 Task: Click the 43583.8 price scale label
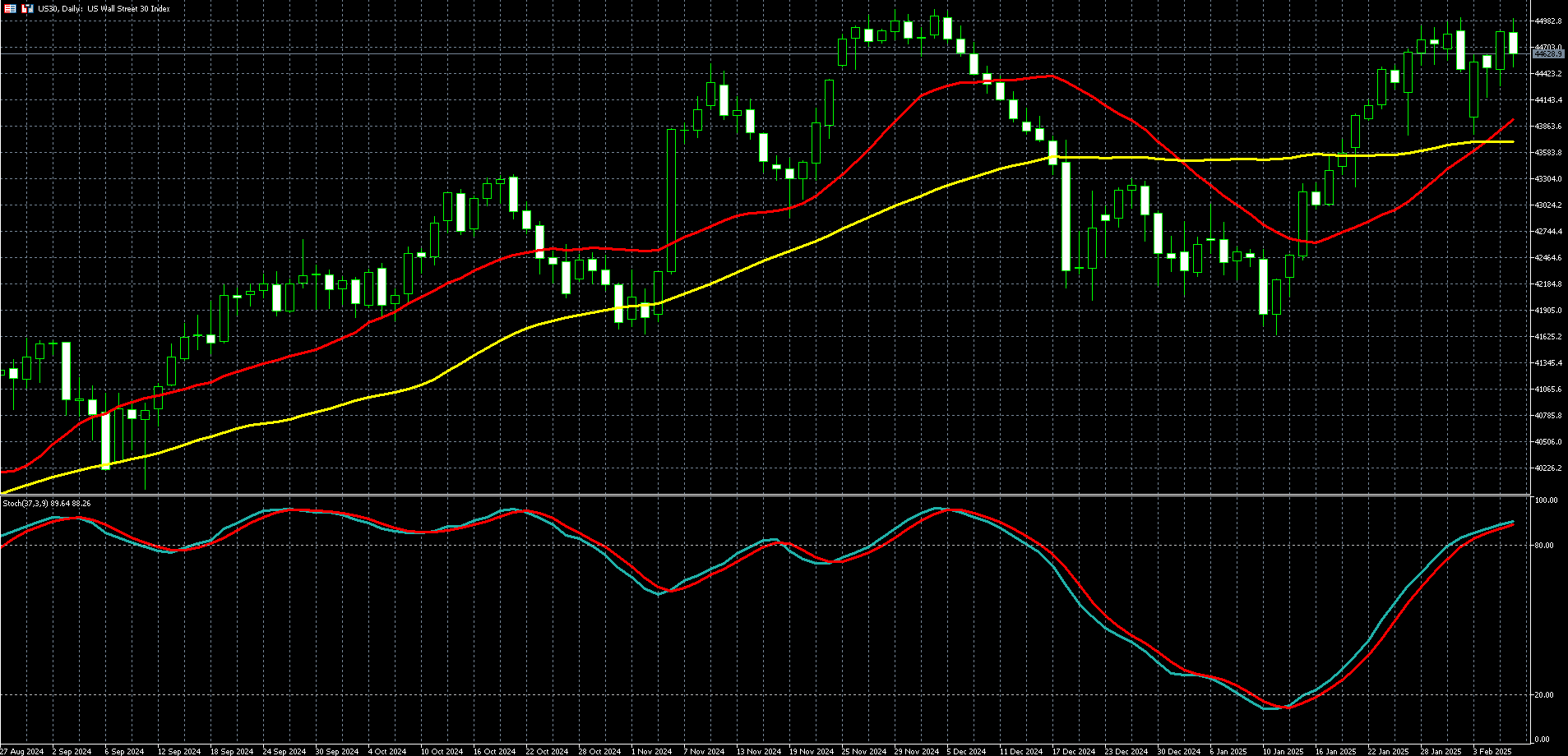pos(1548,153)
